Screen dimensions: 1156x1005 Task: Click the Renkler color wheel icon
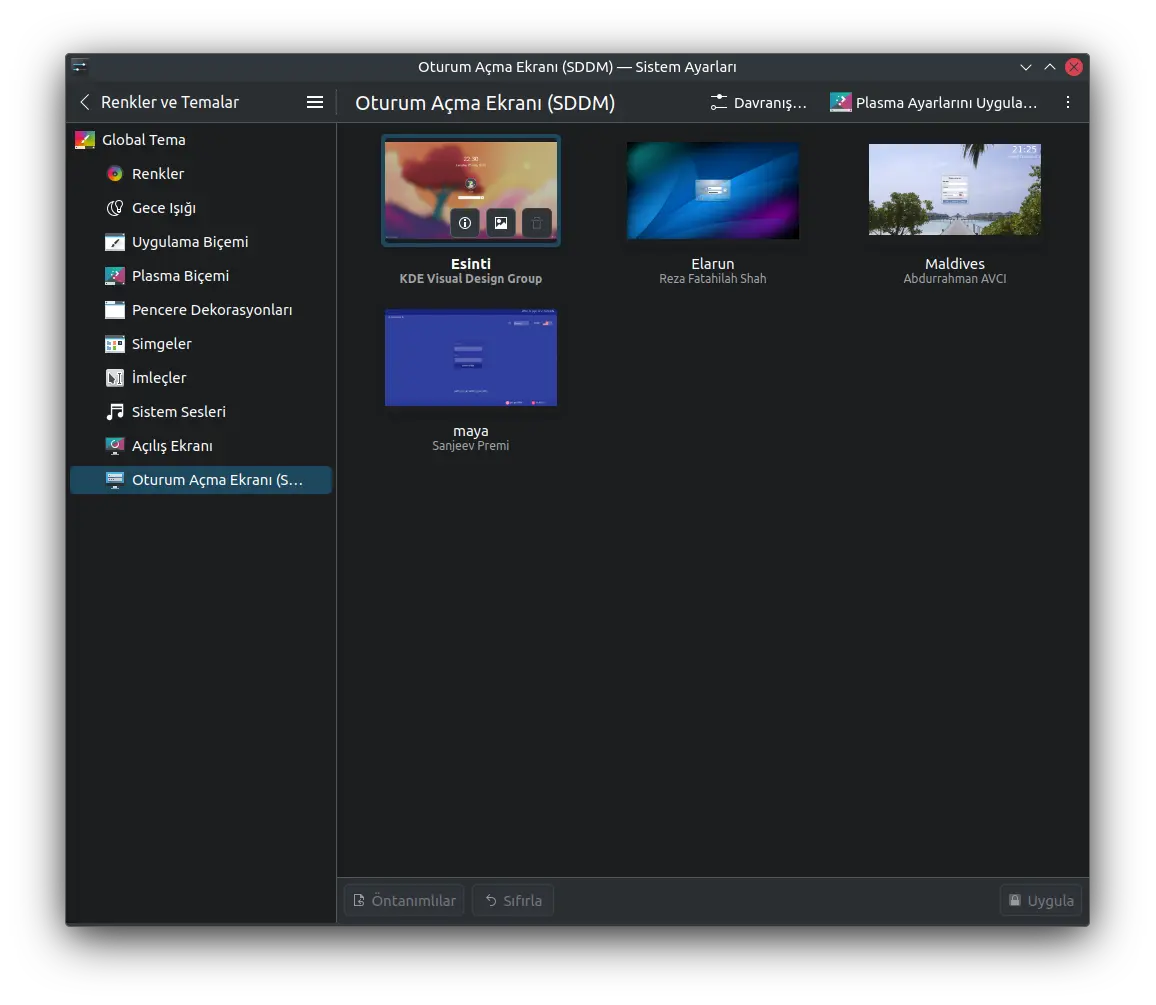tap(114, 174)
